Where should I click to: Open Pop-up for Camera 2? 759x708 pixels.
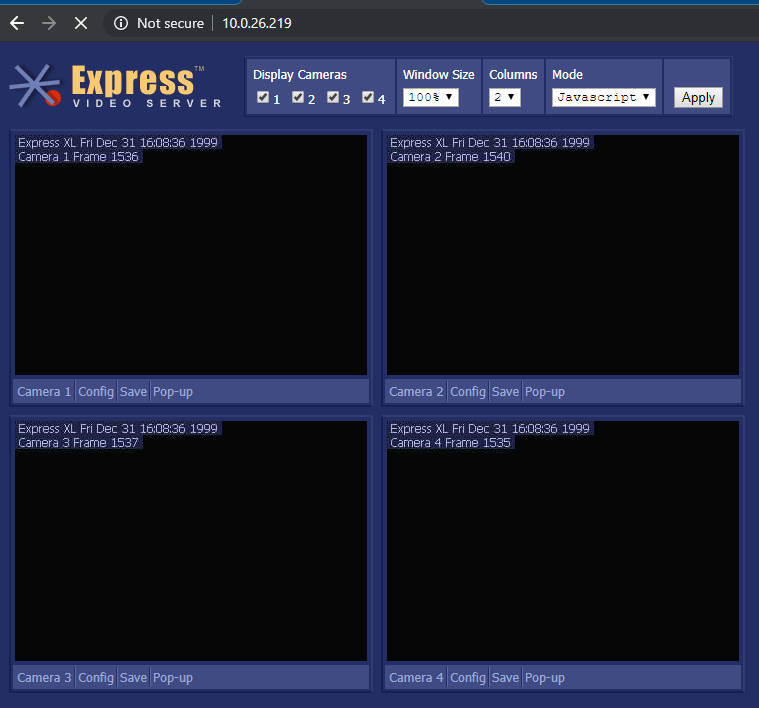pyautogui.click(x=545, y=392)
